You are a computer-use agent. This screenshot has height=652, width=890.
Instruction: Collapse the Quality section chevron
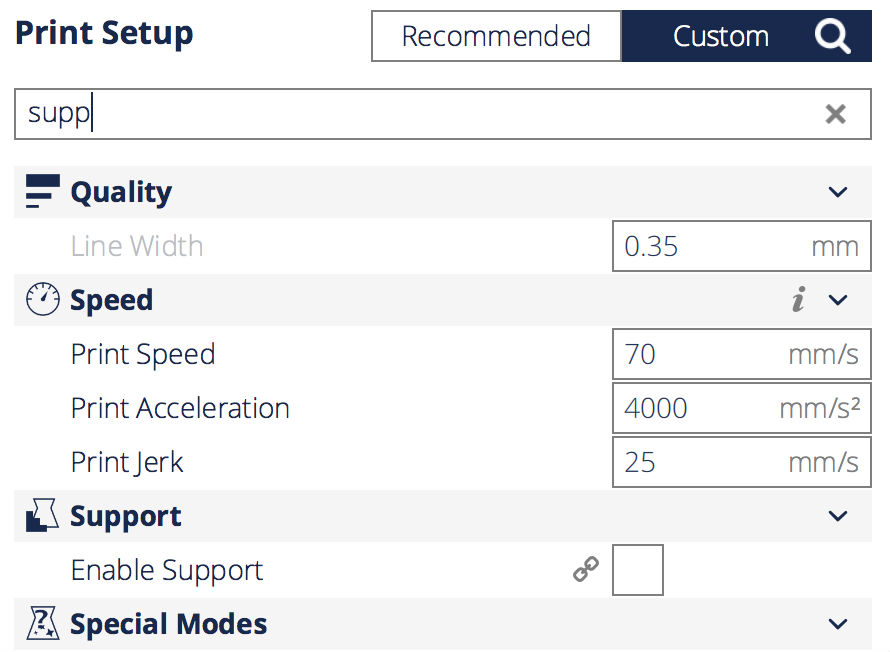pos(838,192)
